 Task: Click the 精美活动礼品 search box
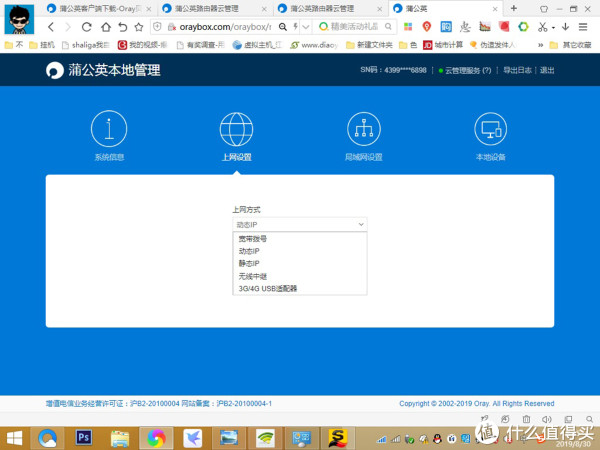355,26
